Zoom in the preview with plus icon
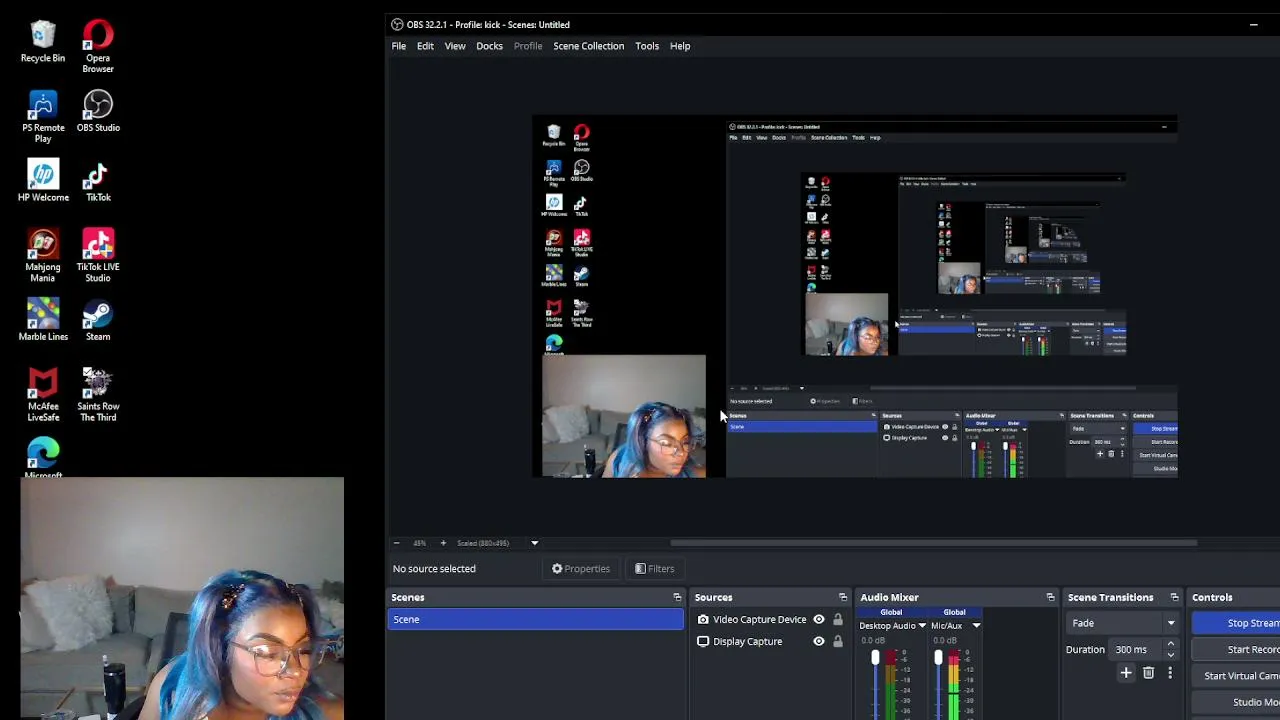Screen dimensions: 1280x720 point(443,543)
